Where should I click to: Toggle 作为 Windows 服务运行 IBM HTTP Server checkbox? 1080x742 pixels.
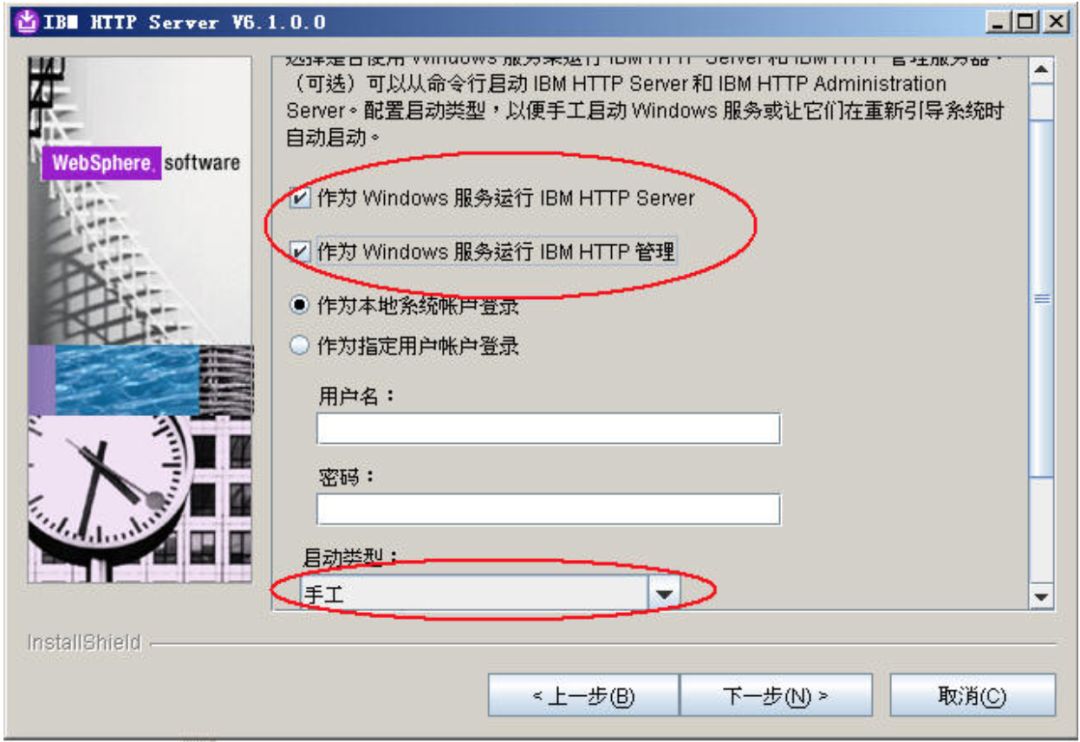click(x=300, y=198)
